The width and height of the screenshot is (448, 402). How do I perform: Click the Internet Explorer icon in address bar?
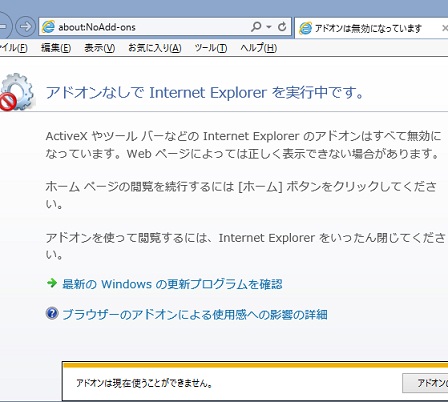tap(48, 27)
